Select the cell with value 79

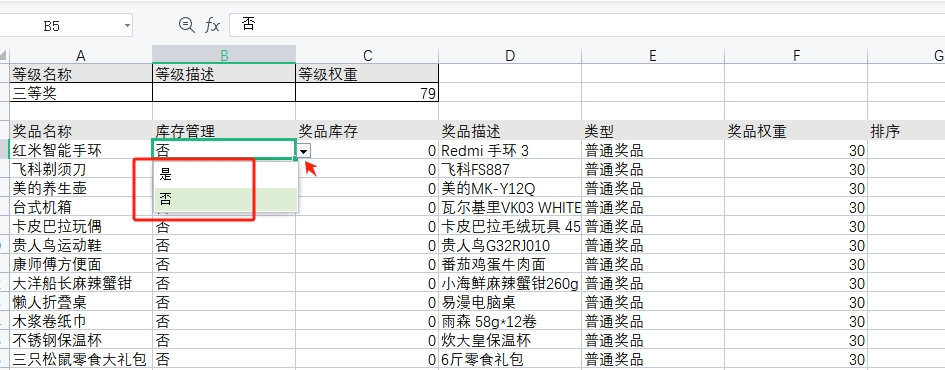click(367, 93)
